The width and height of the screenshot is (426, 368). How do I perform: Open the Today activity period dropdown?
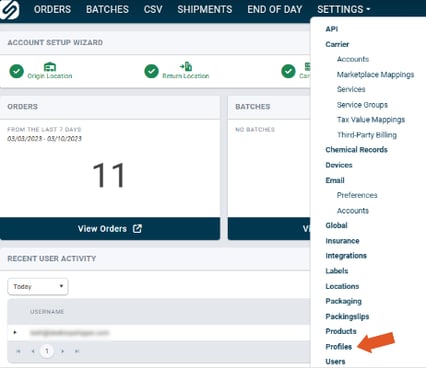(x=38, y=287)
